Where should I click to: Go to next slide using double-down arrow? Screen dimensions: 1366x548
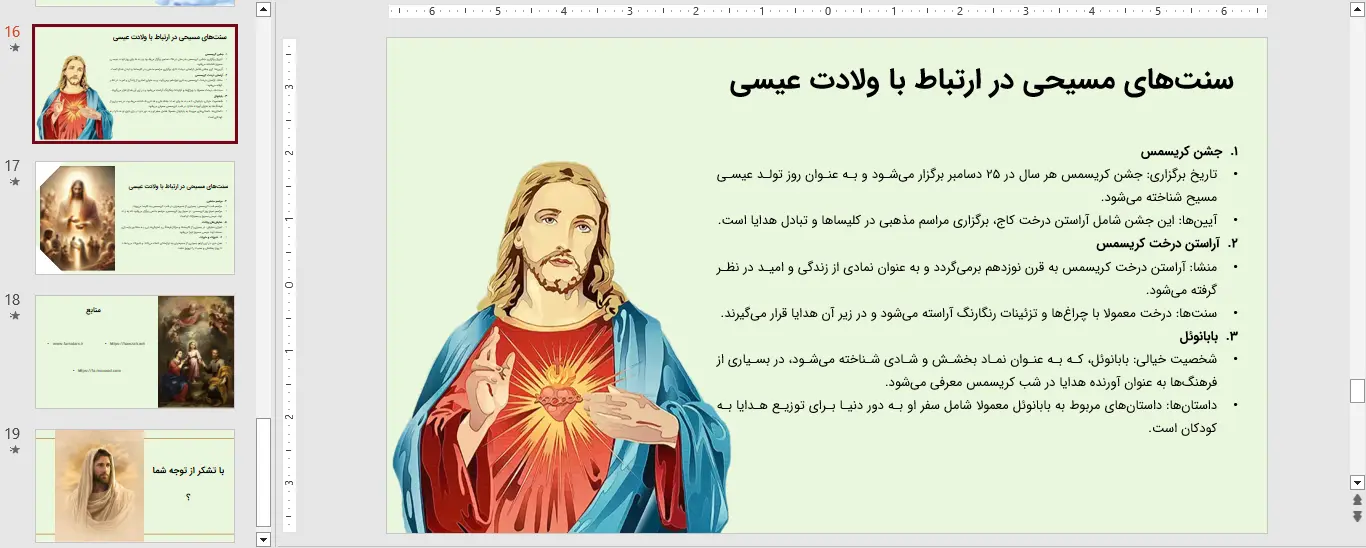(x=1357, y=516)
